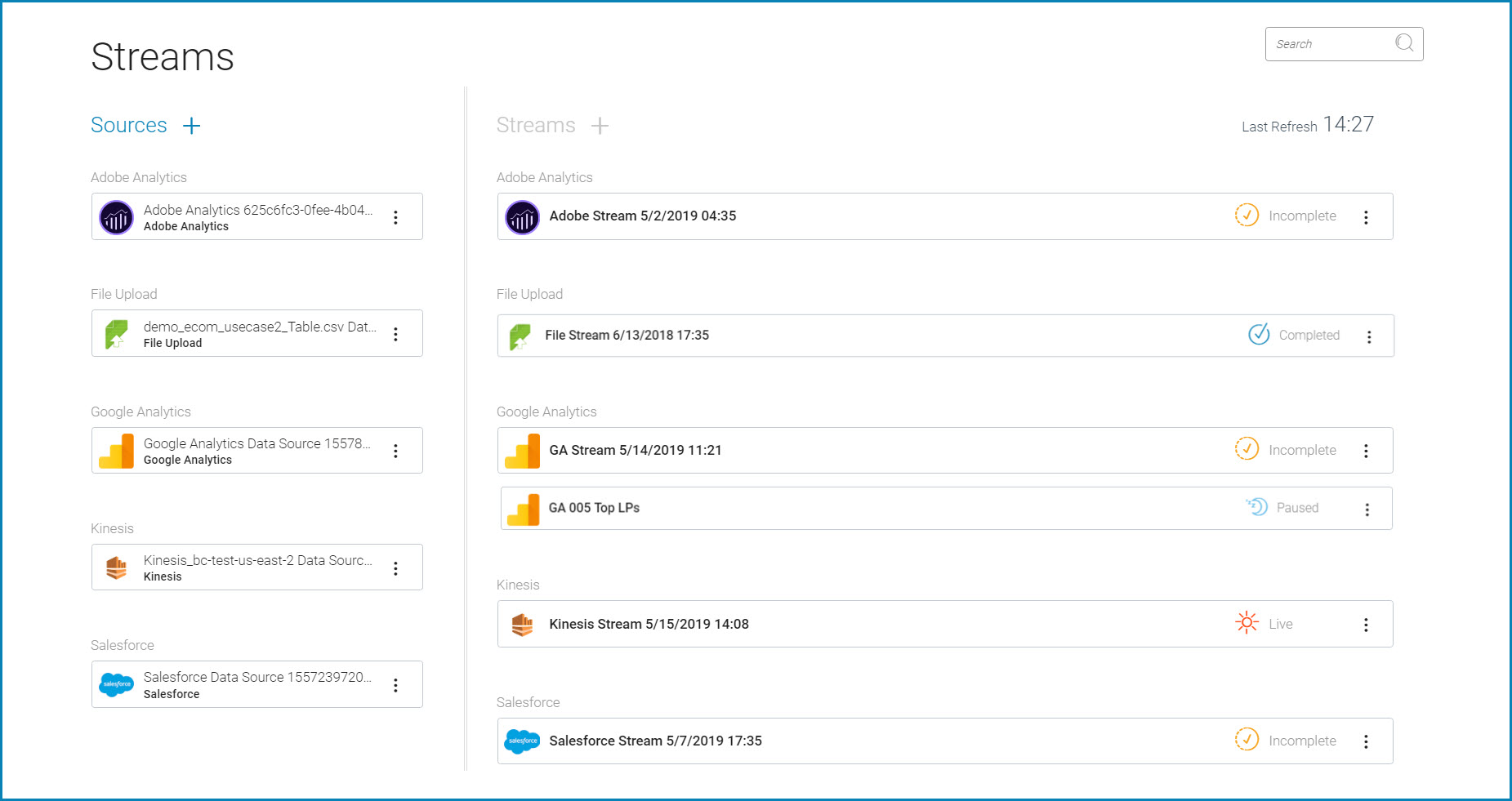The height and width of the screenshot is (801, 1512).
Task: Open menu for Adobe Analytics source
Action: [395, 217]
